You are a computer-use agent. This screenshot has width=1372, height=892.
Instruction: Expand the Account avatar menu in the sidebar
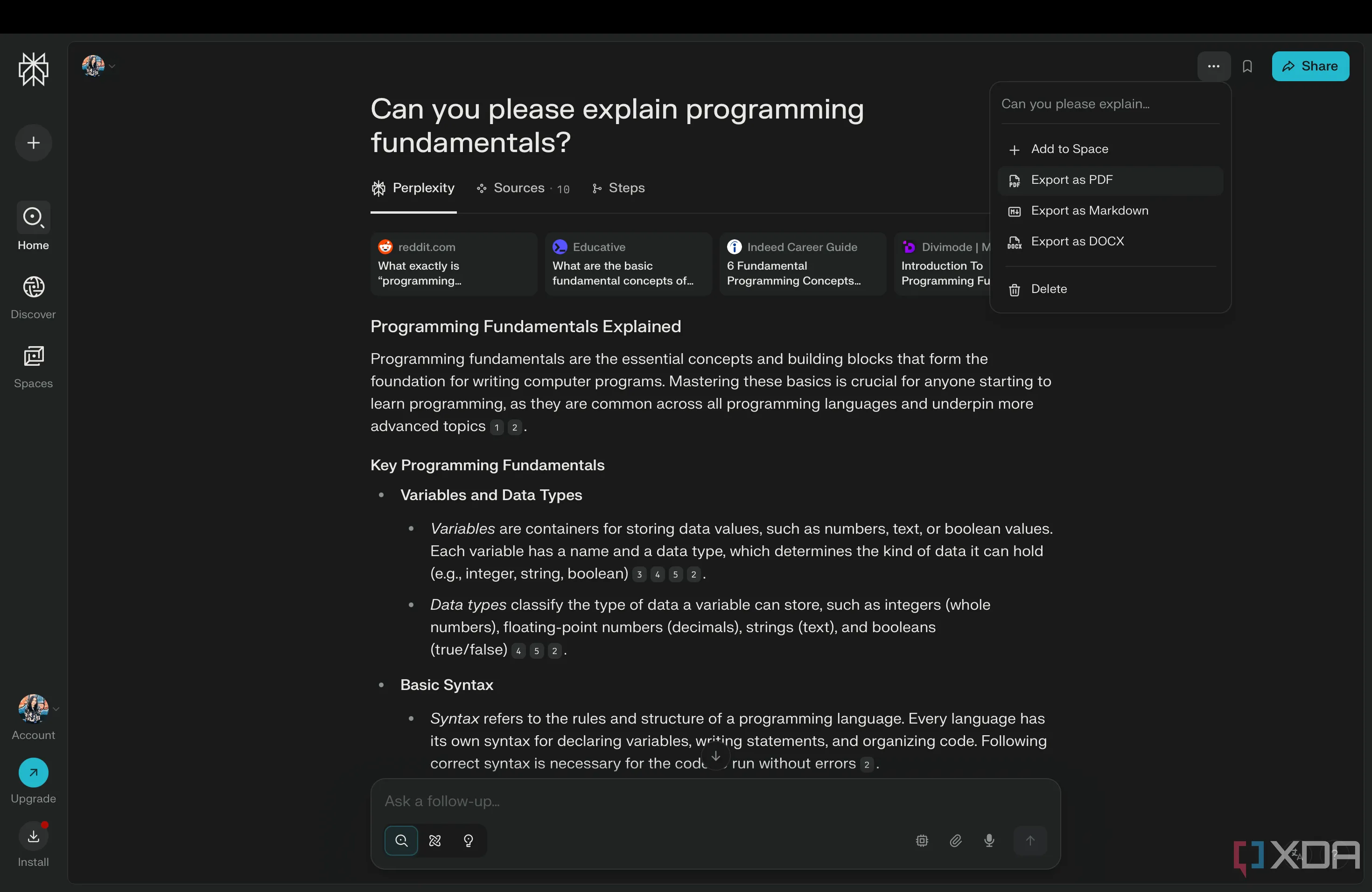(x=34, y=709)
